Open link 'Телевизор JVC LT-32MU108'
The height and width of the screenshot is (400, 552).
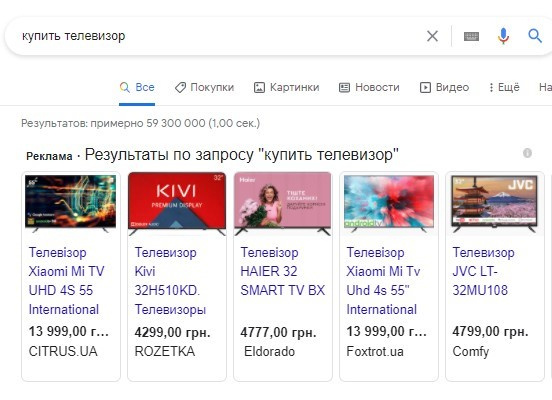(x=483, y=271)
